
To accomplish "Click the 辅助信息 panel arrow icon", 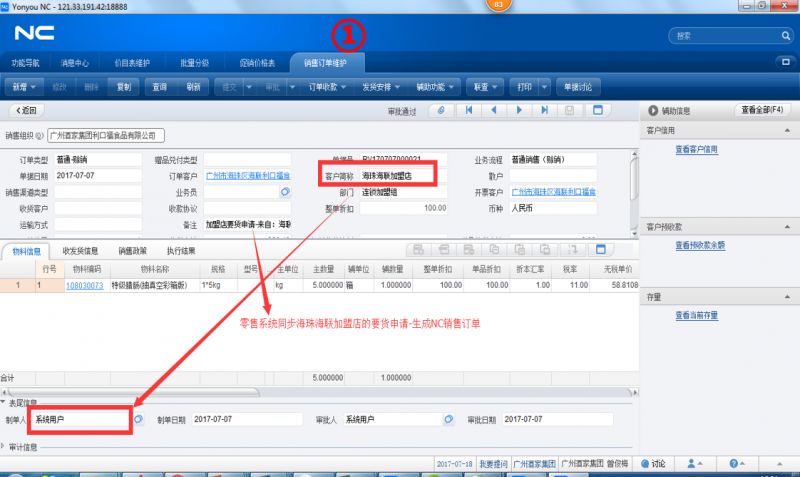I will pos(653,110).
